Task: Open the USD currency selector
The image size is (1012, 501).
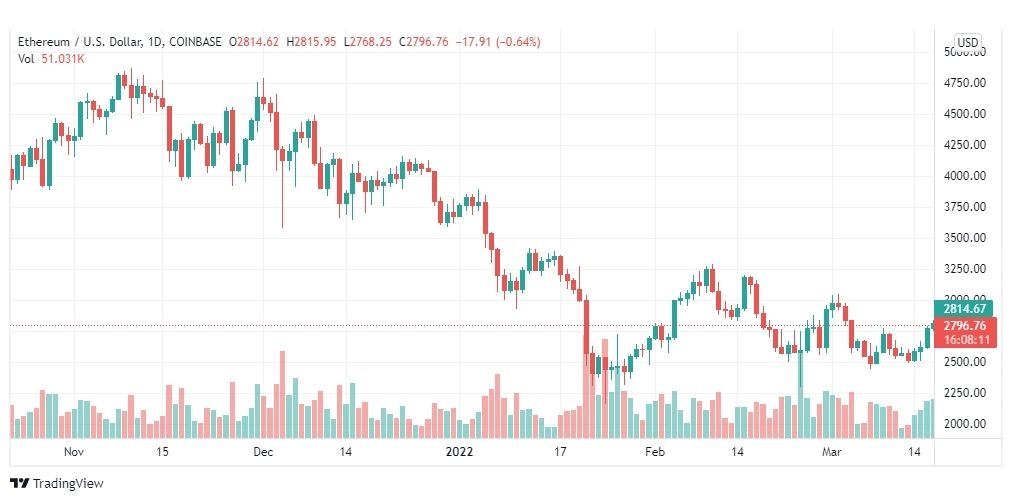Action: [x=968, y=43]
